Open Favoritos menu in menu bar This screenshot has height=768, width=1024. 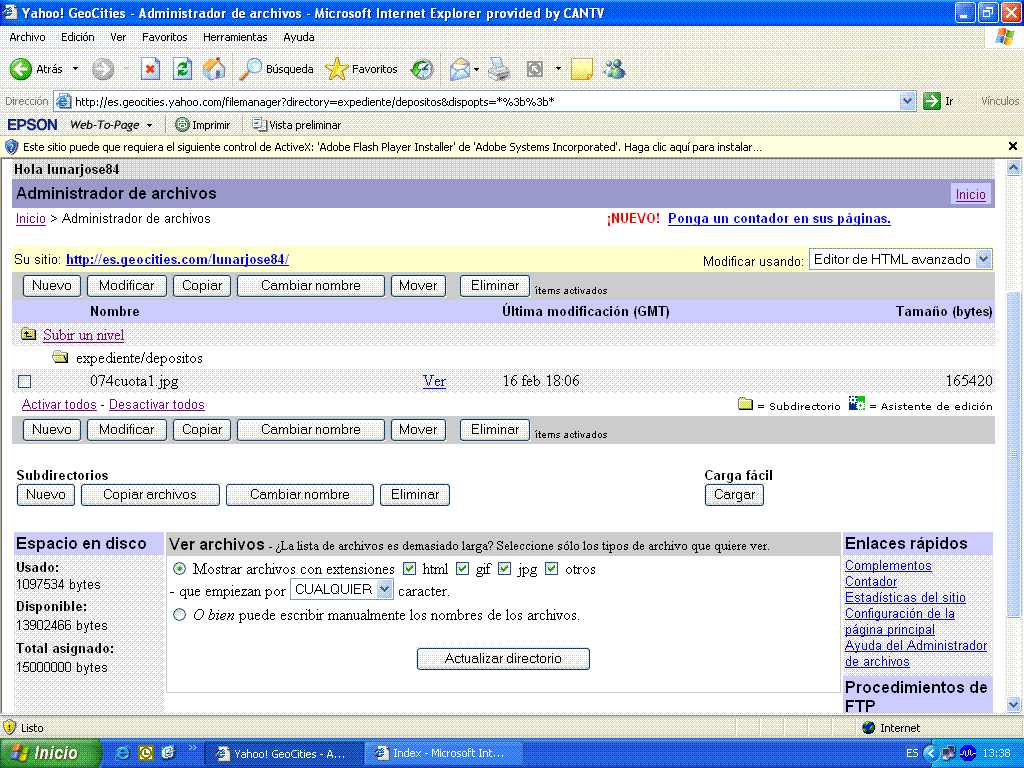point(165,37)
